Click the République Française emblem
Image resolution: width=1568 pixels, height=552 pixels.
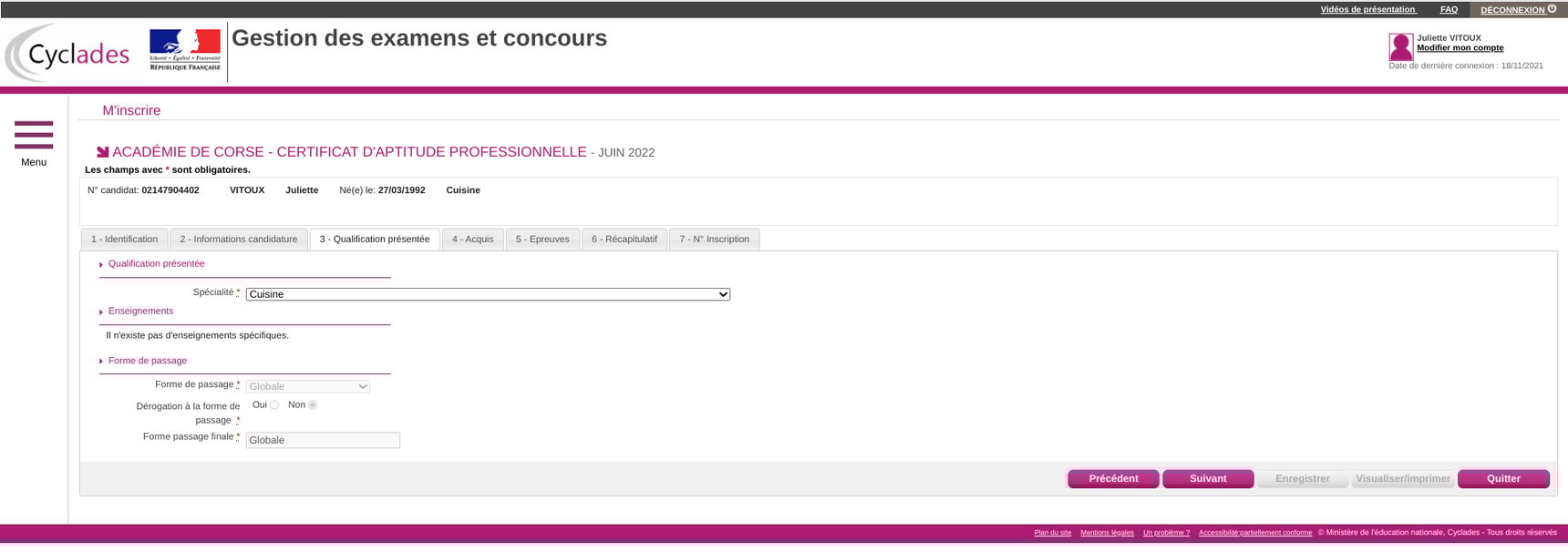[185, 50]
